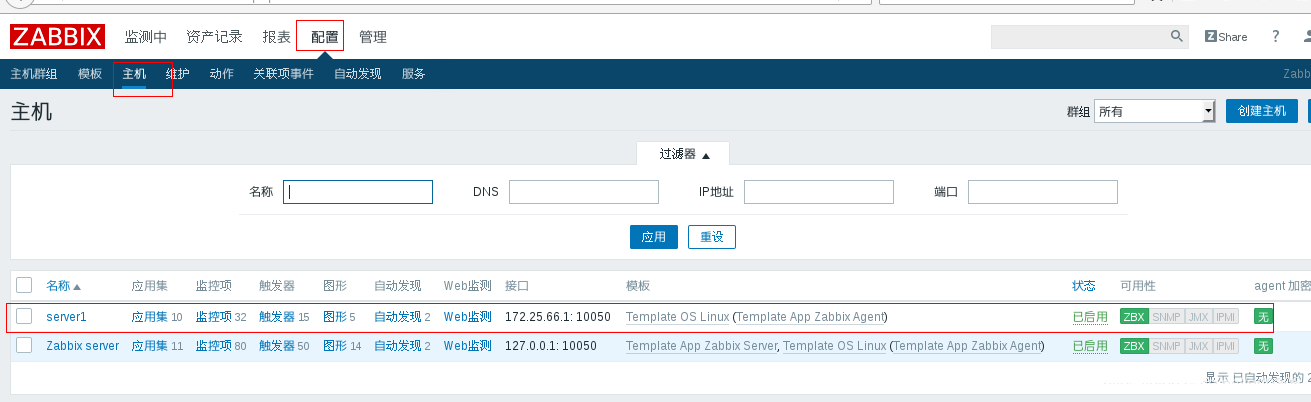Open 图形 link for Zabbix server
The image size is (1311, 402).
335,346
